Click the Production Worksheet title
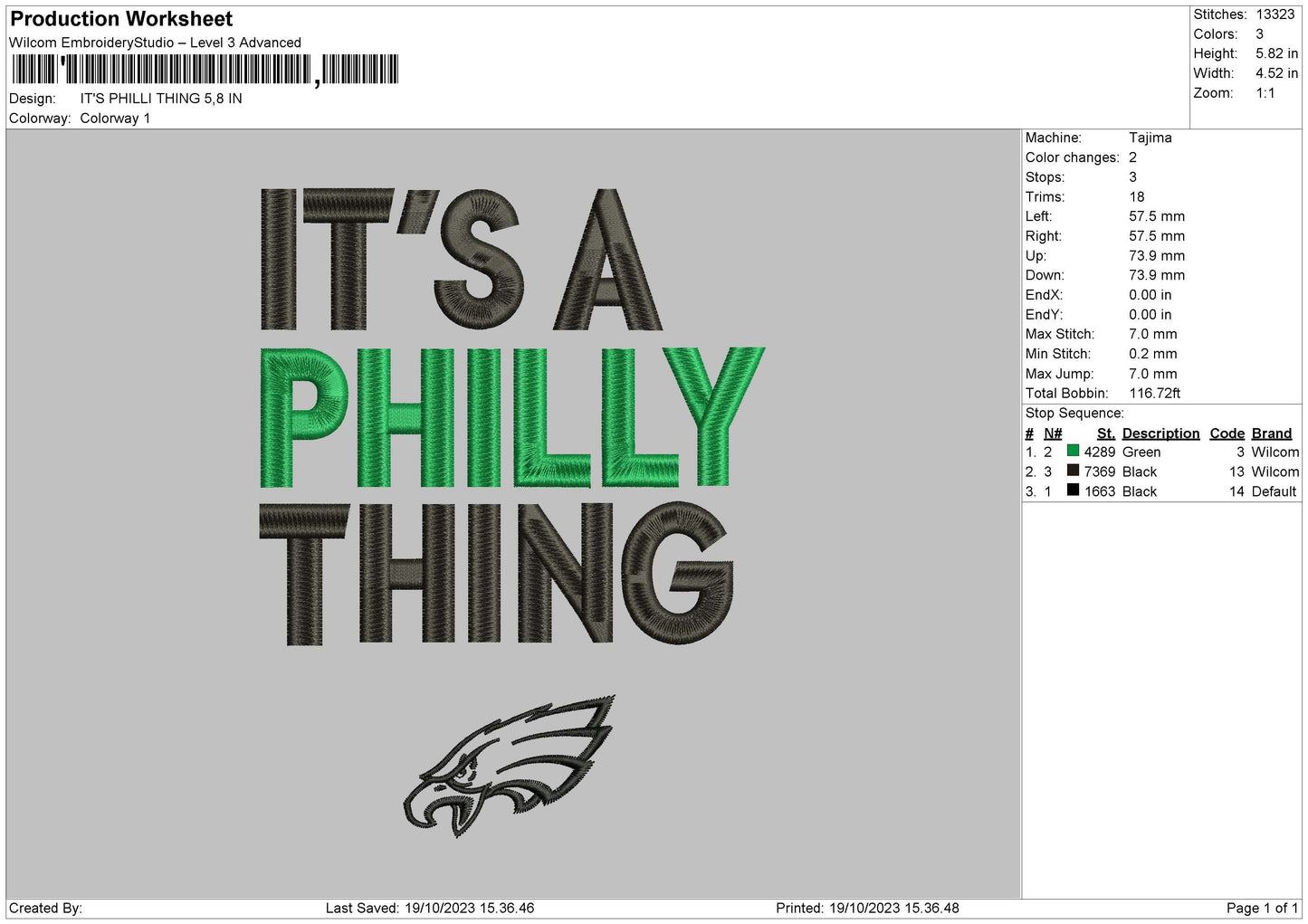The image size is (1308, 924). (121, 19)
